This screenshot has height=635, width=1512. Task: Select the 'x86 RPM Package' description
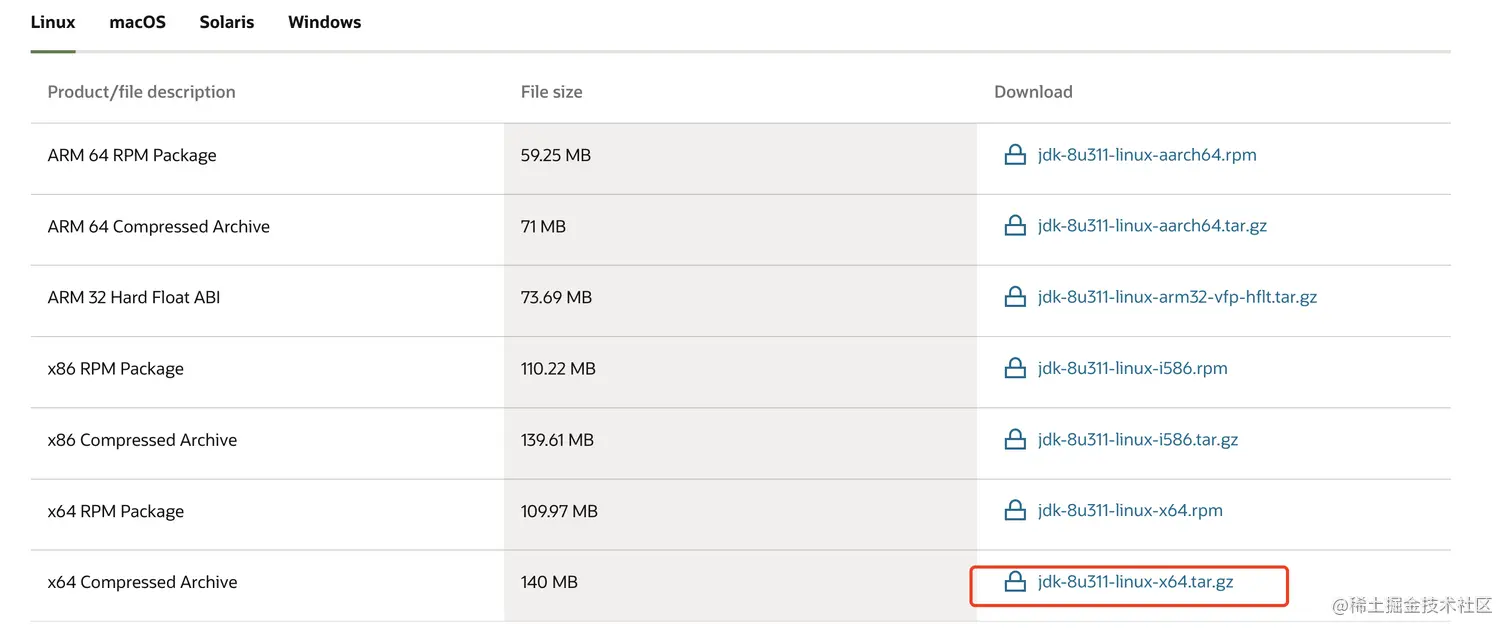coord(116,368)
